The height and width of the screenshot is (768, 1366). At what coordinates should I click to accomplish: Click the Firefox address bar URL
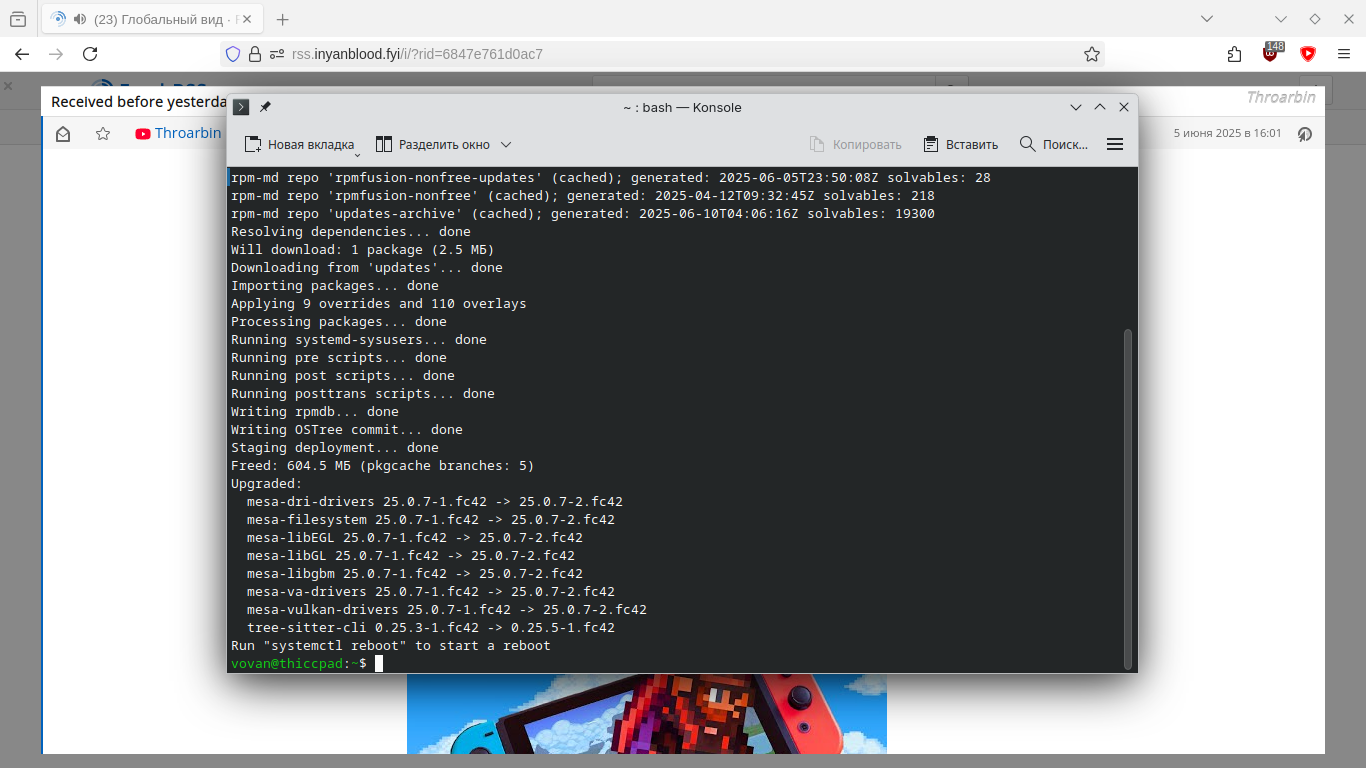tap(417, 54)
